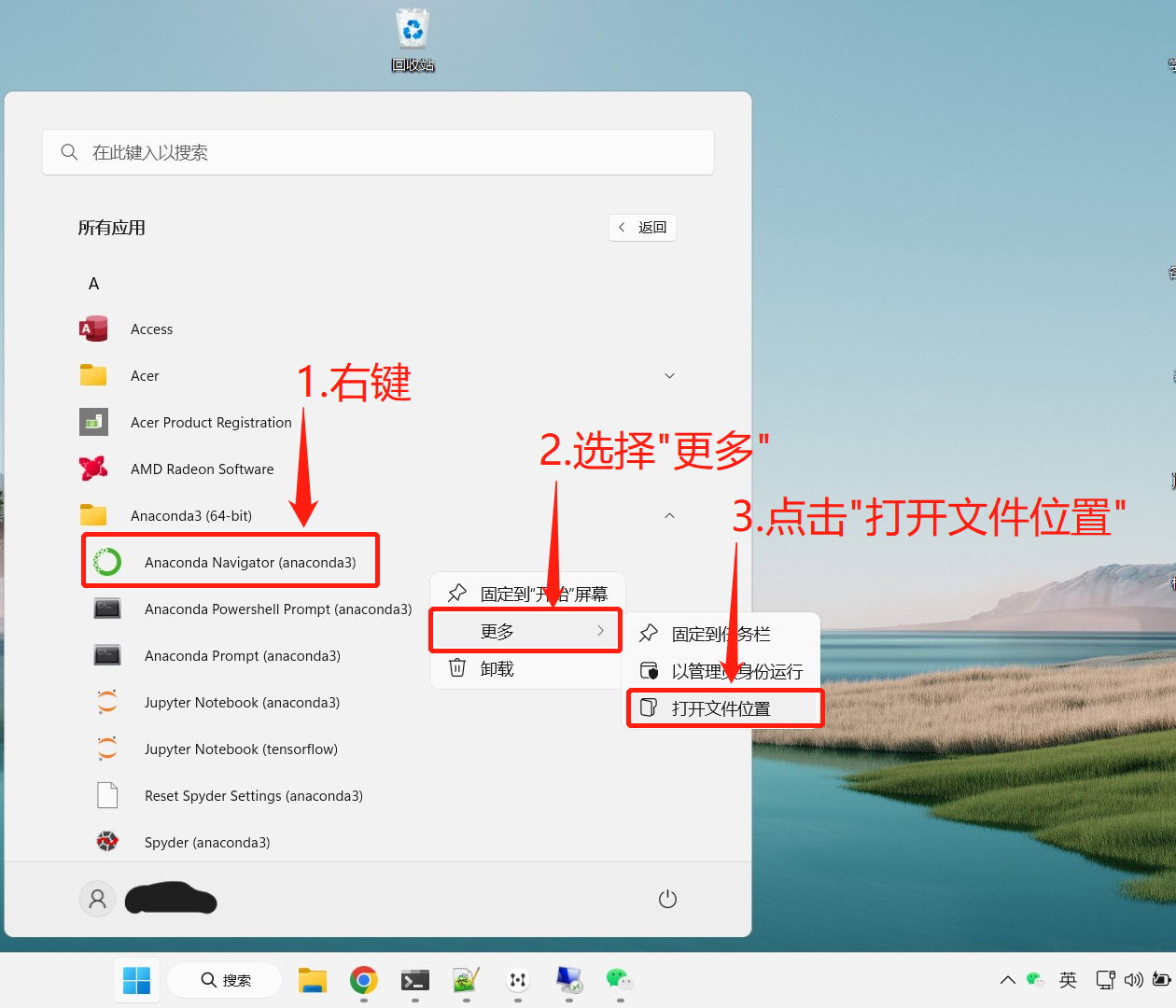Select 固定到任务栏 in submenu
Viewport: 1176px width, 1008px height.
[x=721, y=634]
